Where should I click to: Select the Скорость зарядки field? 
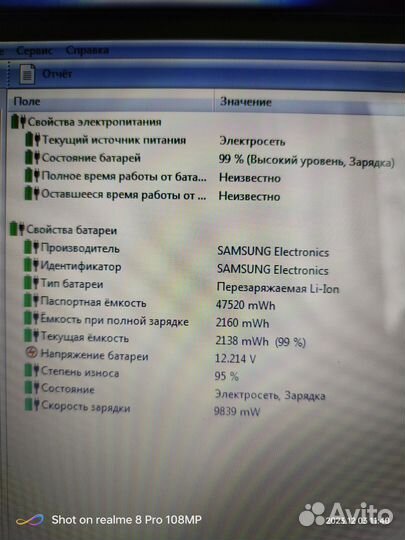click(x=85, y=407)
